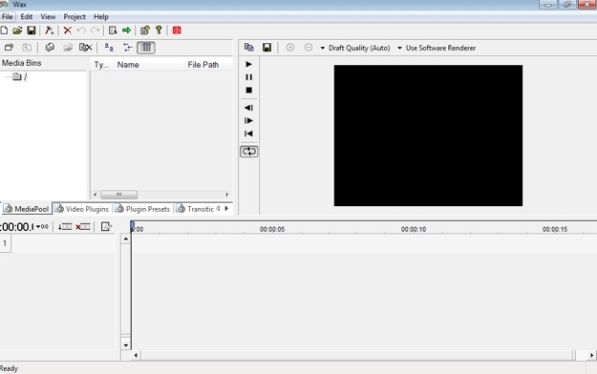
Task: Click the track list scroll up arrow
Action: (x=126, y=239)
